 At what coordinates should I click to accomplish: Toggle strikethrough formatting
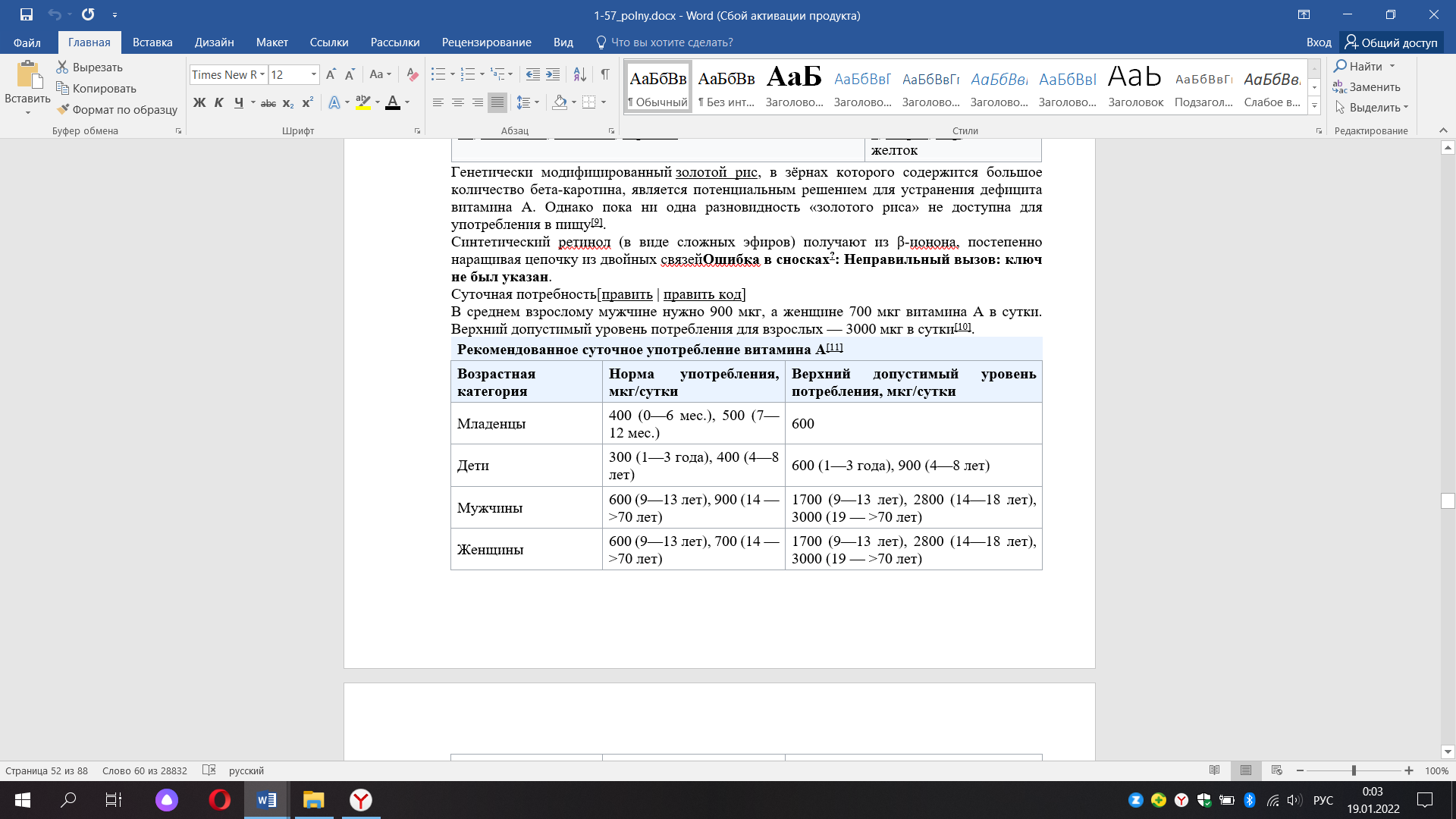[x=268, y=102]
